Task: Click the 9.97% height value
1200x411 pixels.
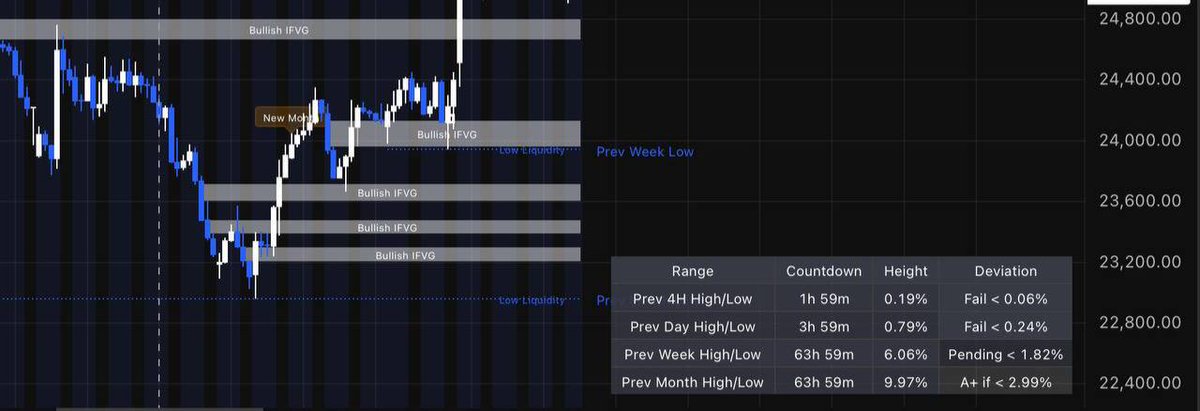Action: tap(906, 382)
